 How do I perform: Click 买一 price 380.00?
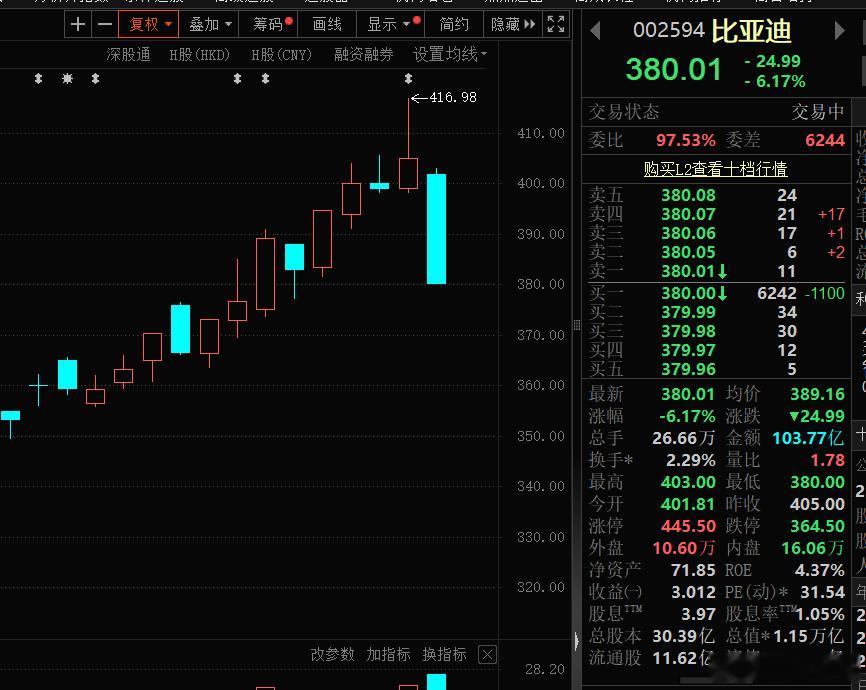[688, 293]
